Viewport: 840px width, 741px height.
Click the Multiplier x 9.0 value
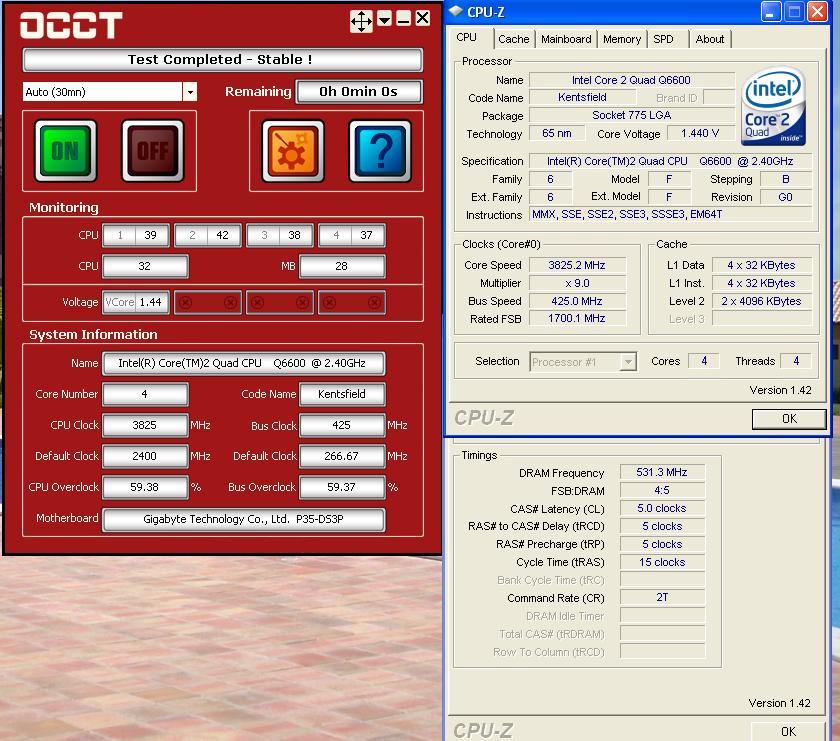[x=577, y=283]
